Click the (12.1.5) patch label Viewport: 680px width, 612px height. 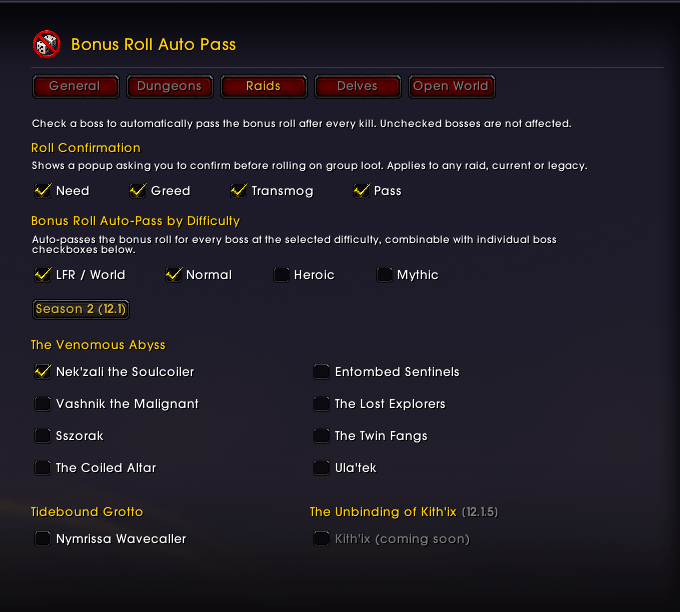[x=480, y=512]
